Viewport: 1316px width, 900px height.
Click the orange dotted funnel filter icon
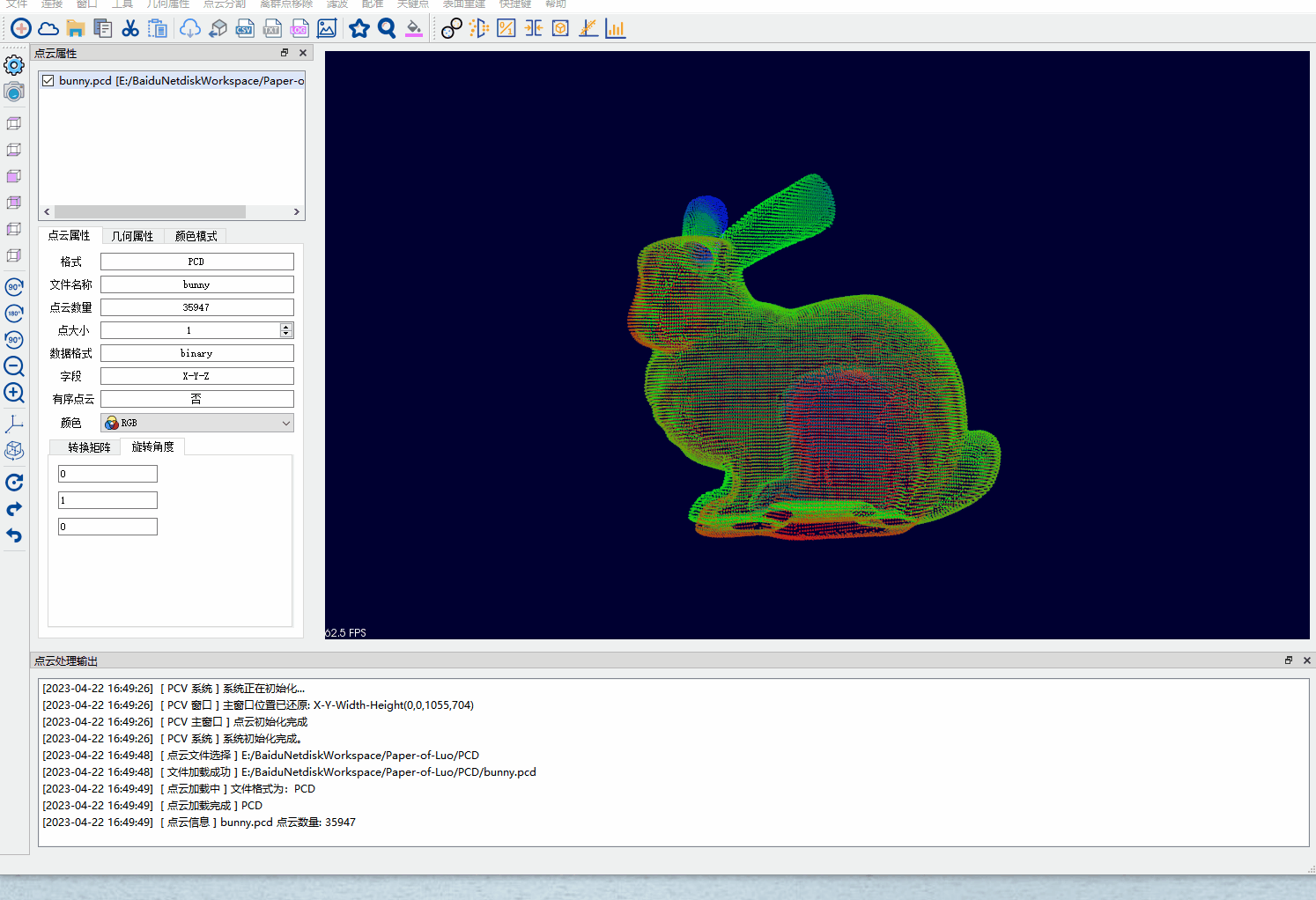coord(479,29)
